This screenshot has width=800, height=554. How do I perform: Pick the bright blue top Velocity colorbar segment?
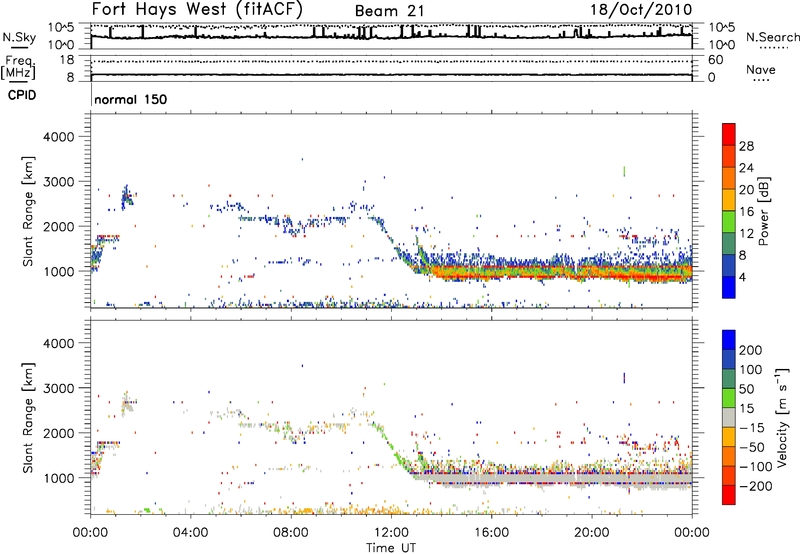729,340
